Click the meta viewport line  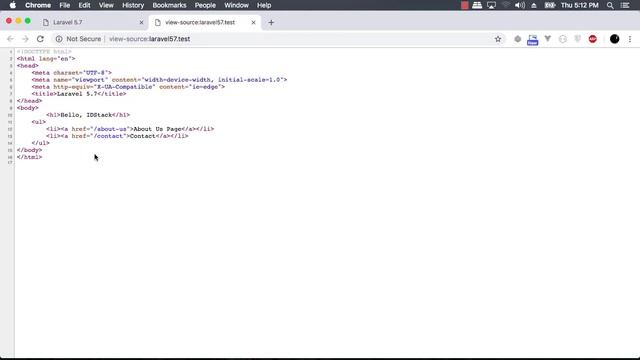coord(160,80)
